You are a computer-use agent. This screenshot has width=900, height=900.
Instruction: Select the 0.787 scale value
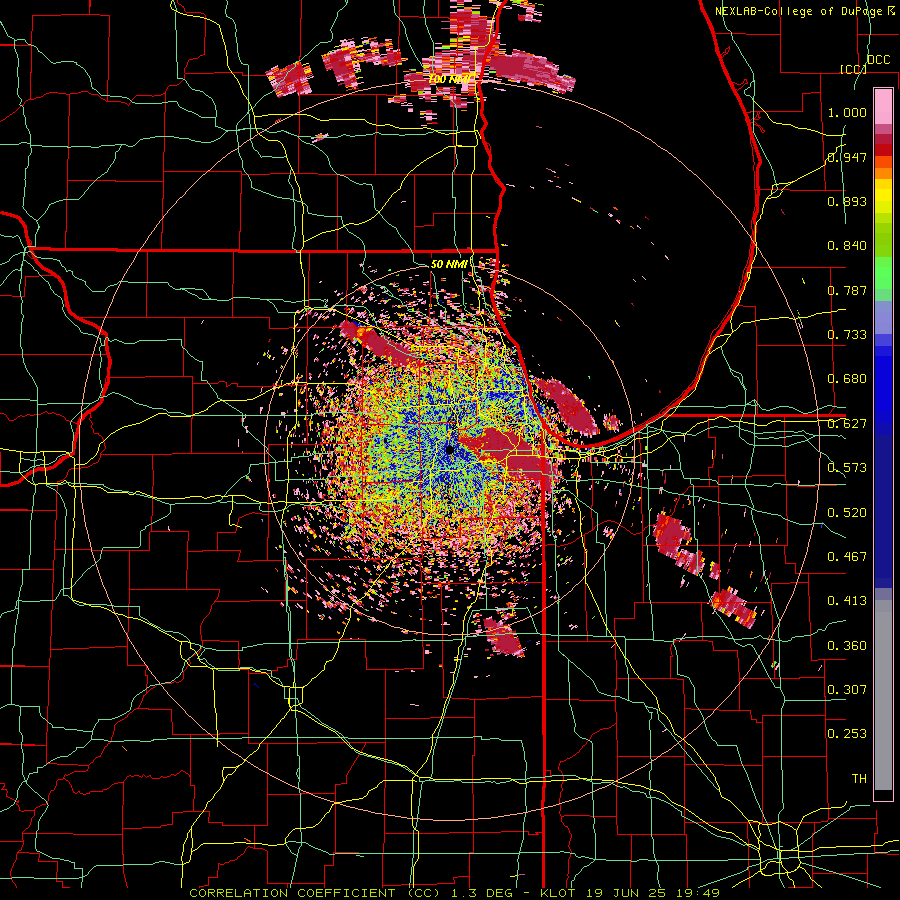pyautogui.click(x=847, y=290)
